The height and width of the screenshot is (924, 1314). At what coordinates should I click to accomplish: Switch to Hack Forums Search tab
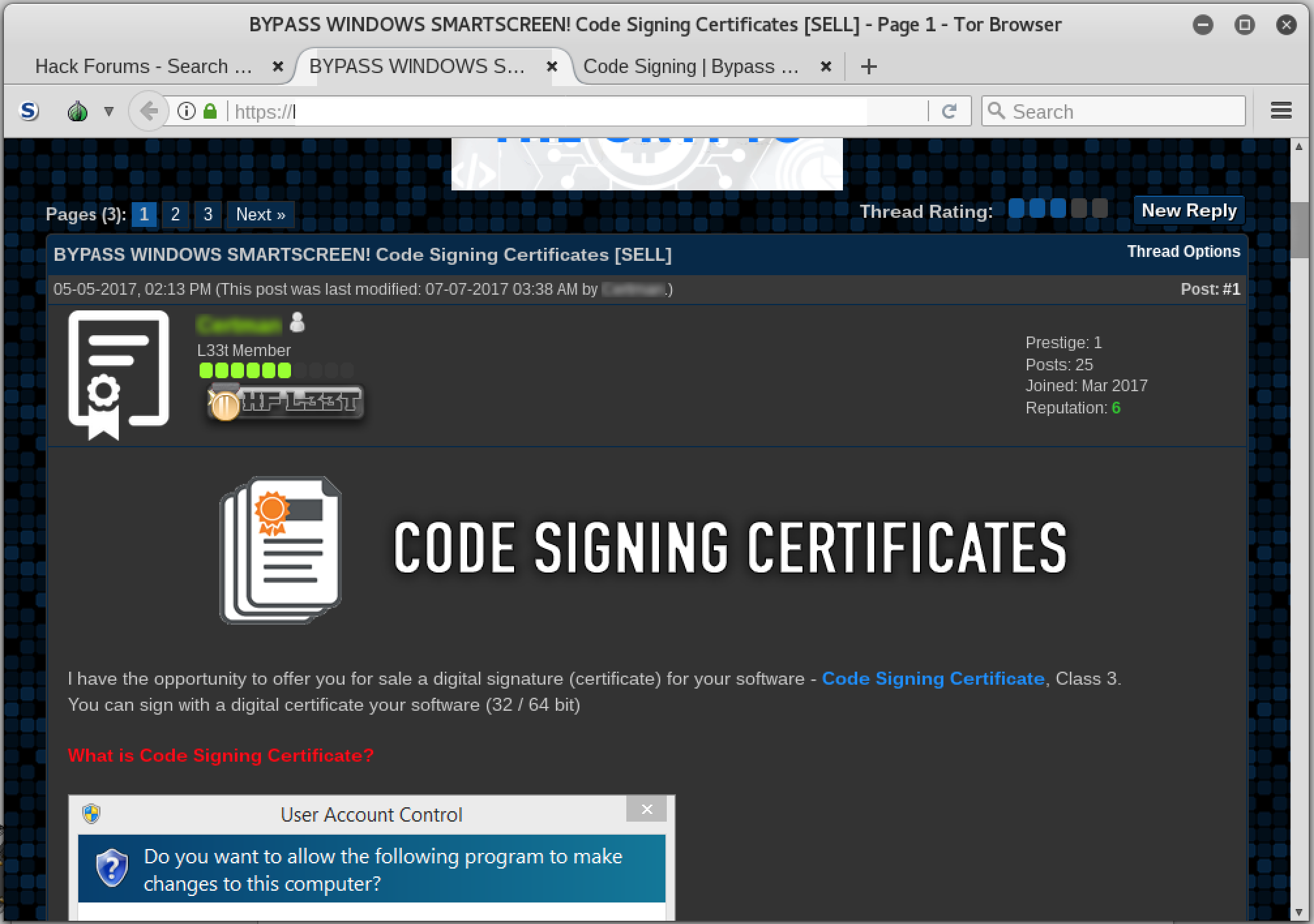tap(144, 67)
